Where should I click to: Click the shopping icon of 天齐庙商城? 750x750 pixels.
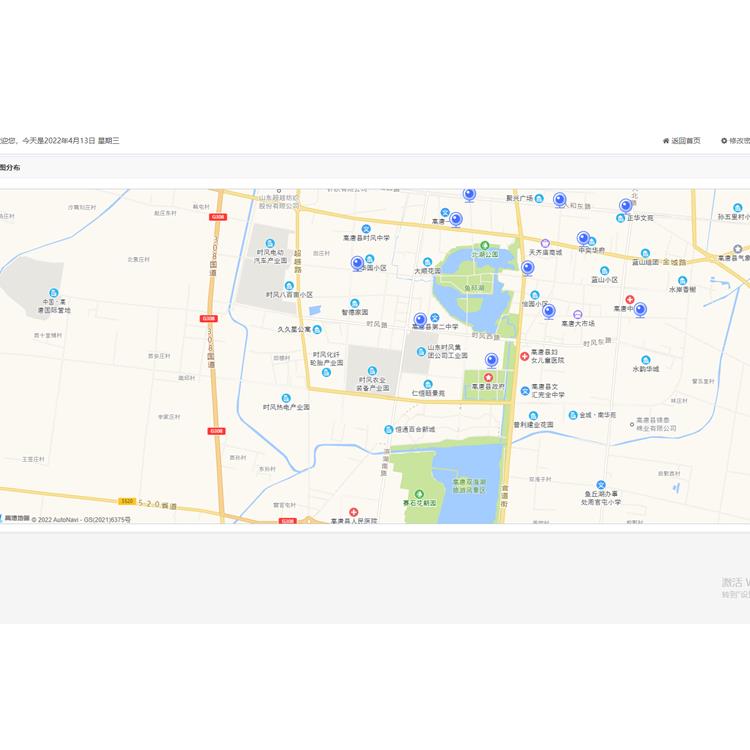(x=545, y=243)
